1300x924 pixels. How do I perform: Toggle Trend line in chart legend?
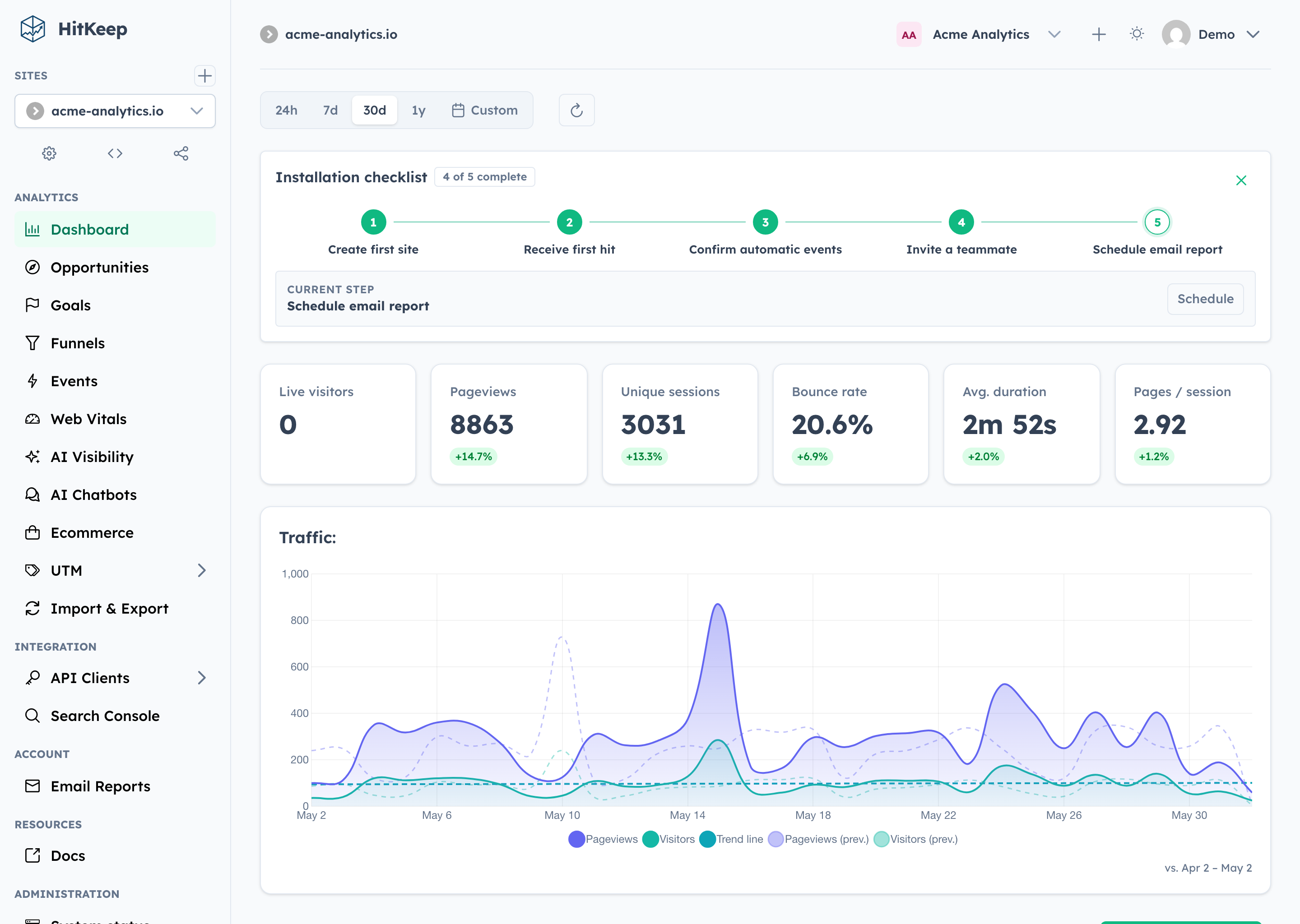click(731, 839)
